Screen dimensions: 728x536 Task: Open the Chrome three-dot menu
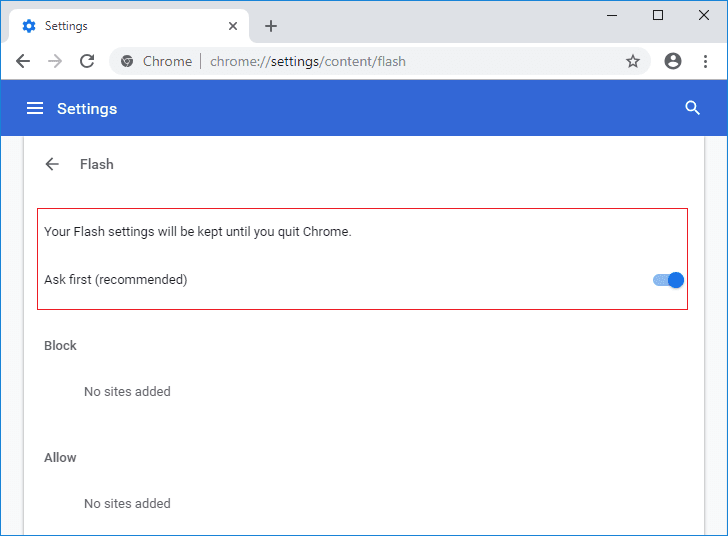[x=705, y=61]
